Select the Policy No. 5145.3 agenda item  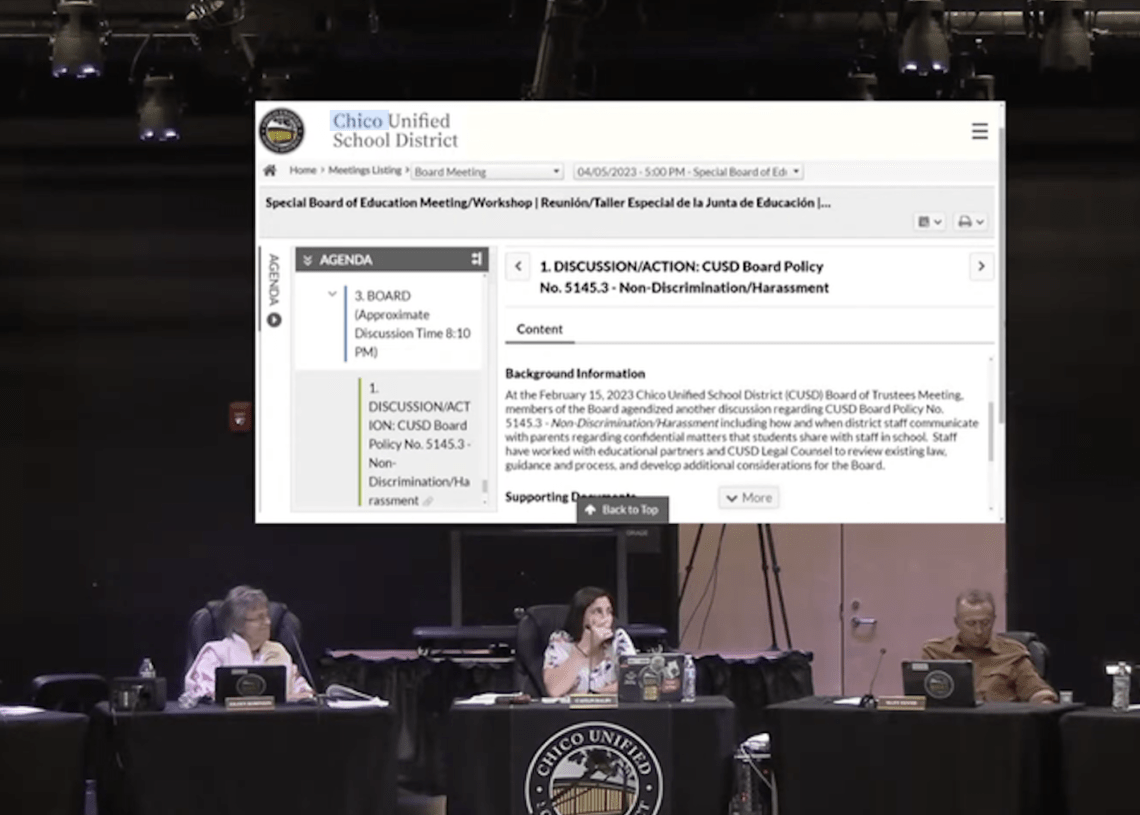point(420,443)
